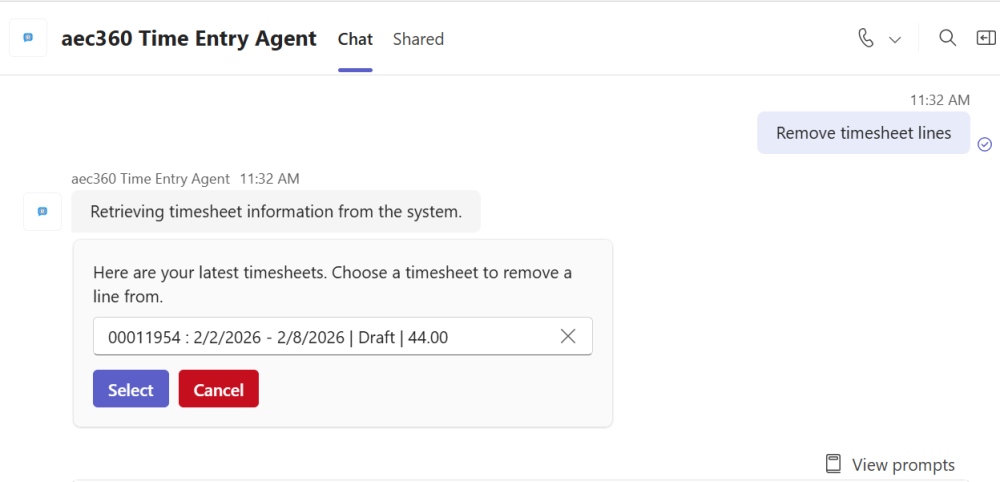This screenshot has width=1000, height=482.
Task: Start a call with the phone icon
Action: [x=866, y=38]
